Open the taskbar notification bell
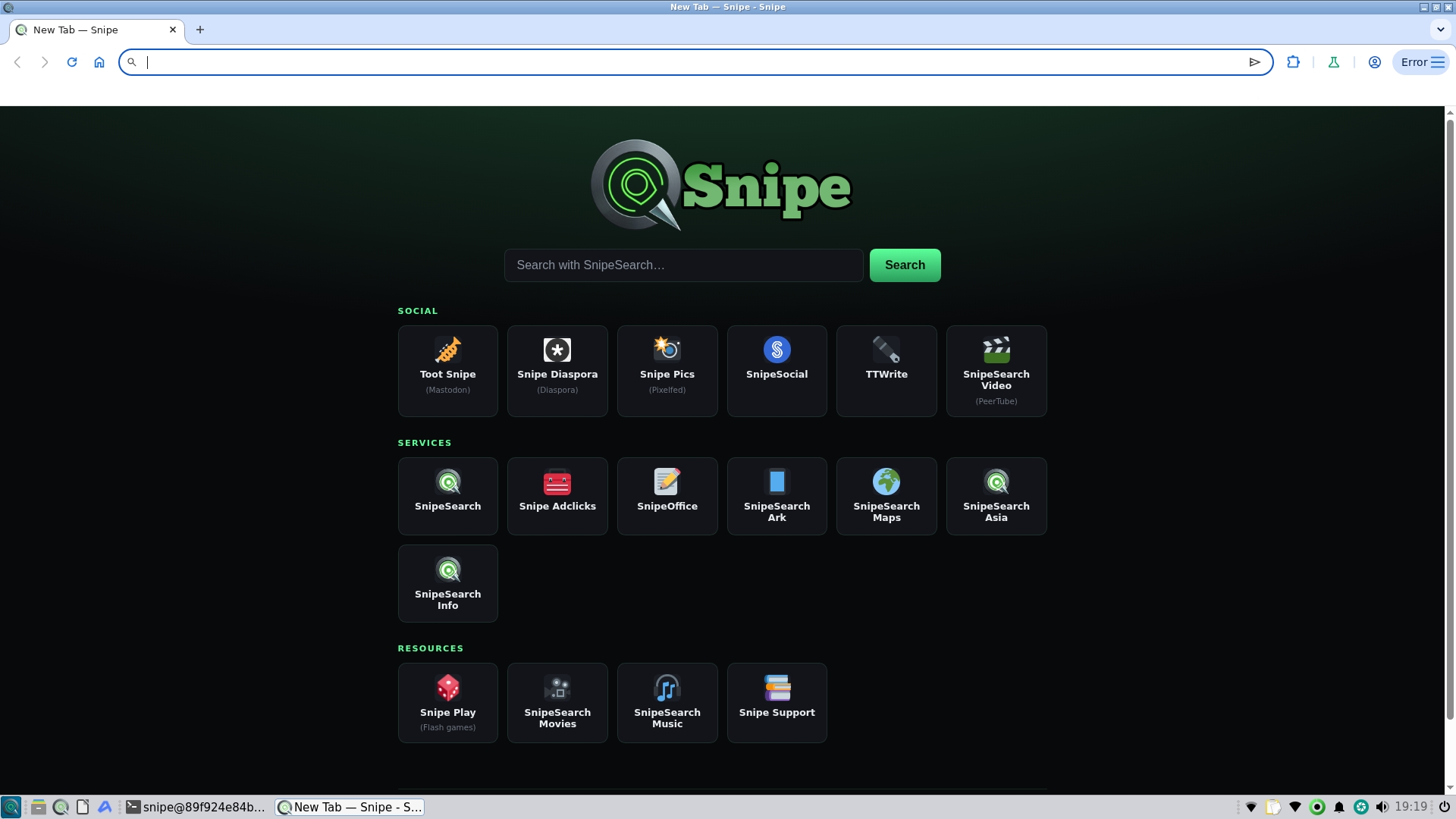The image size is (1456, 819). (x=1339, y=807)
